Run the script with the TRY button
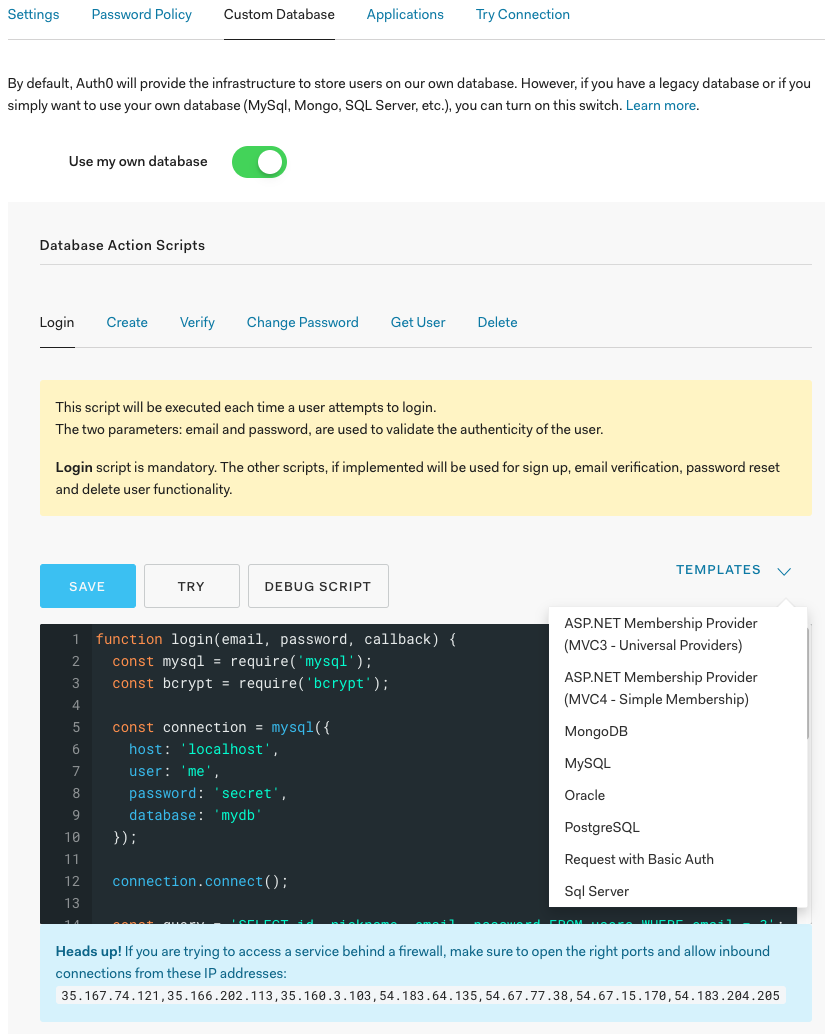 [x=191, y=586]
